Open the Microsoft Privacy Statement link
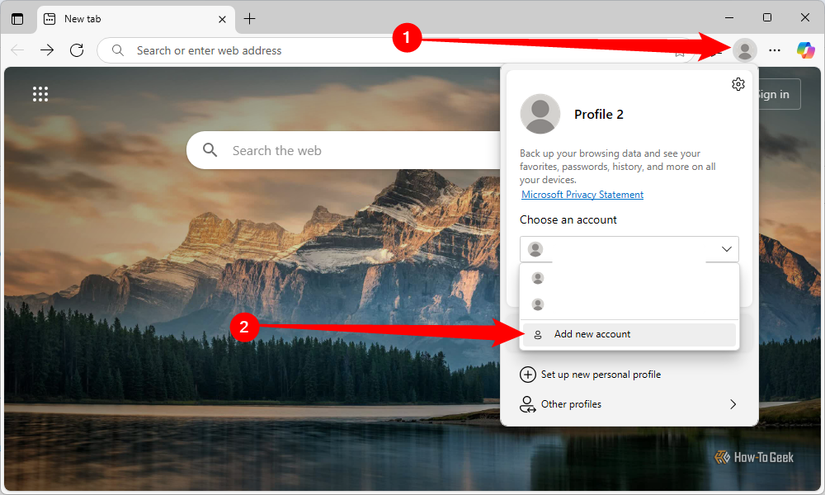Image resolution: width=825 pixels, height=495 pixels. pos(582,195)
